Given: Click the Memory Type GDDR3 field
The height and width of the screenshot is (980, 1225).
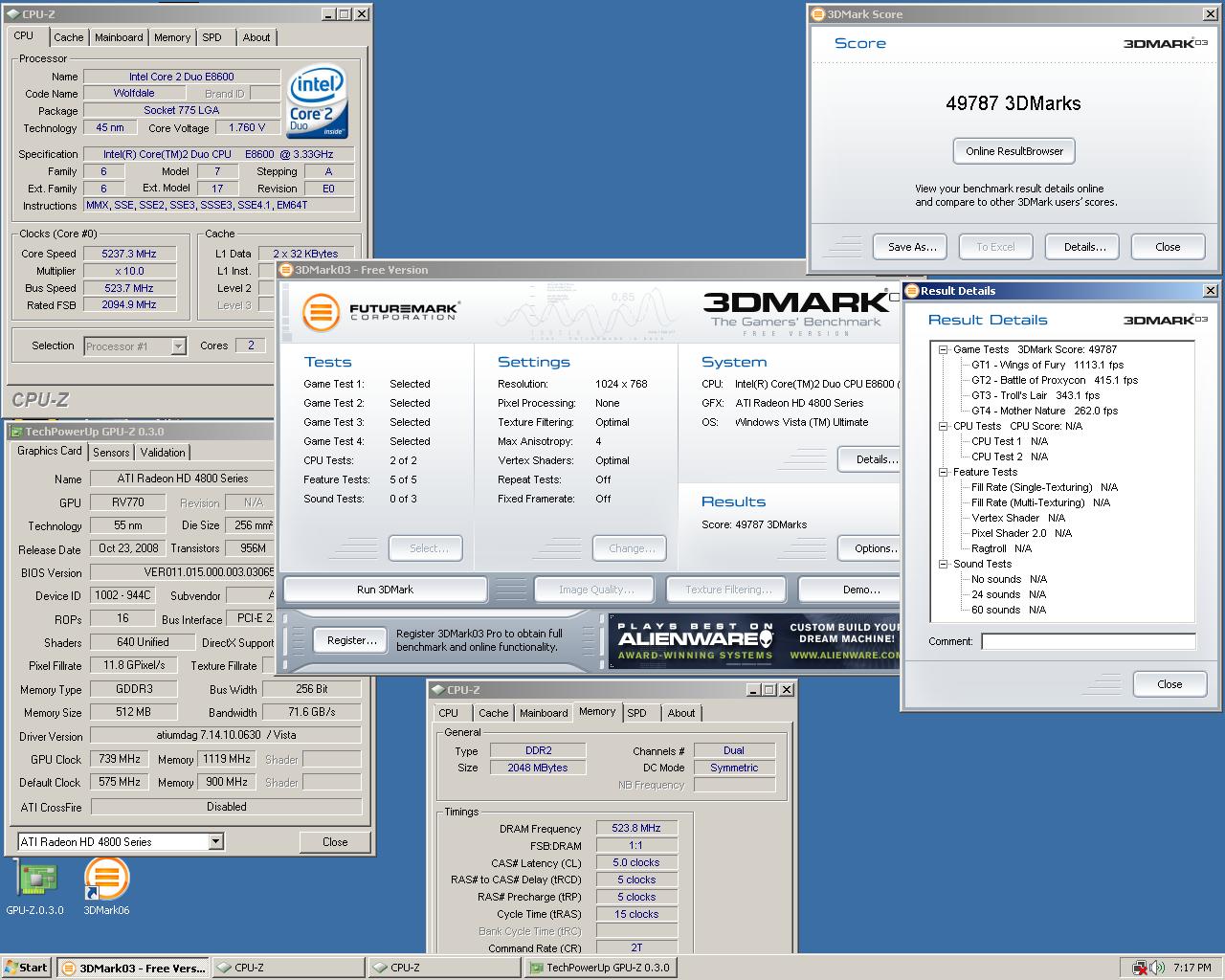Looking at the screenshot, I should [134, 689].
